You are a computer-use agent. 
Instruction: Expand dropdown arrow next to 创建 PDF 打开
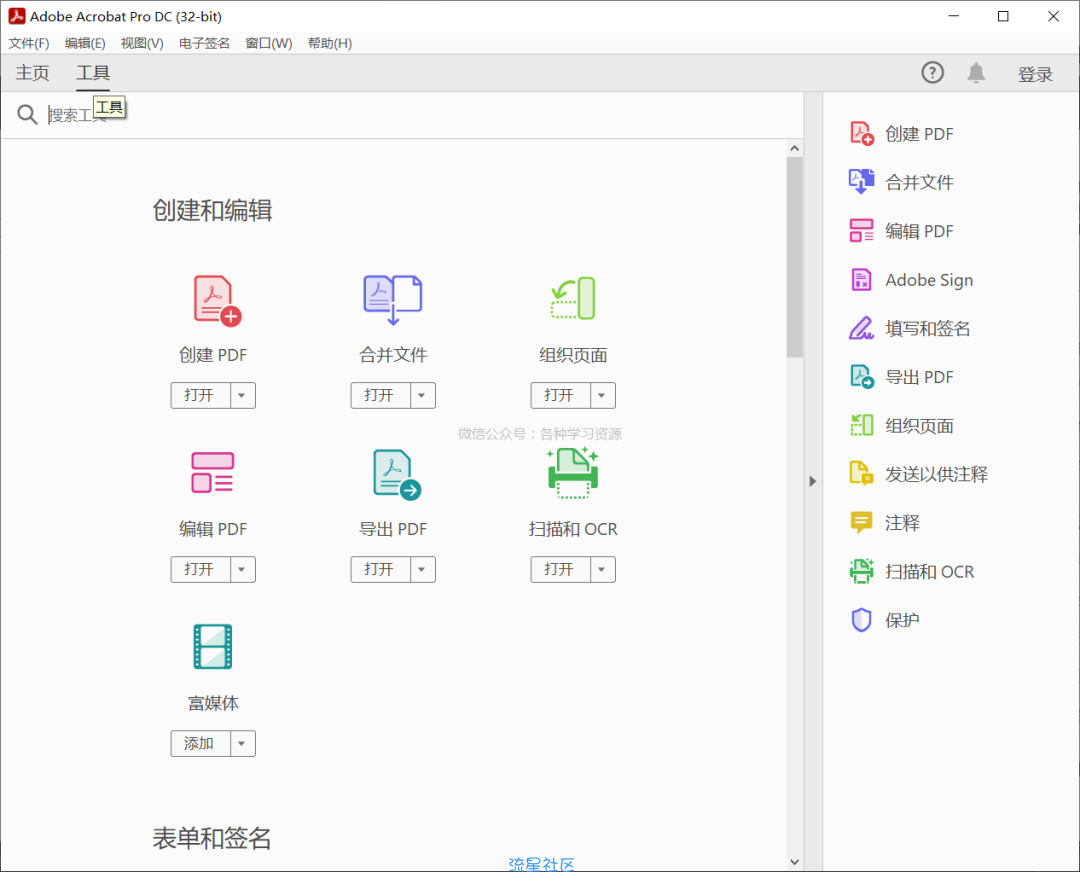coord(242,395)
